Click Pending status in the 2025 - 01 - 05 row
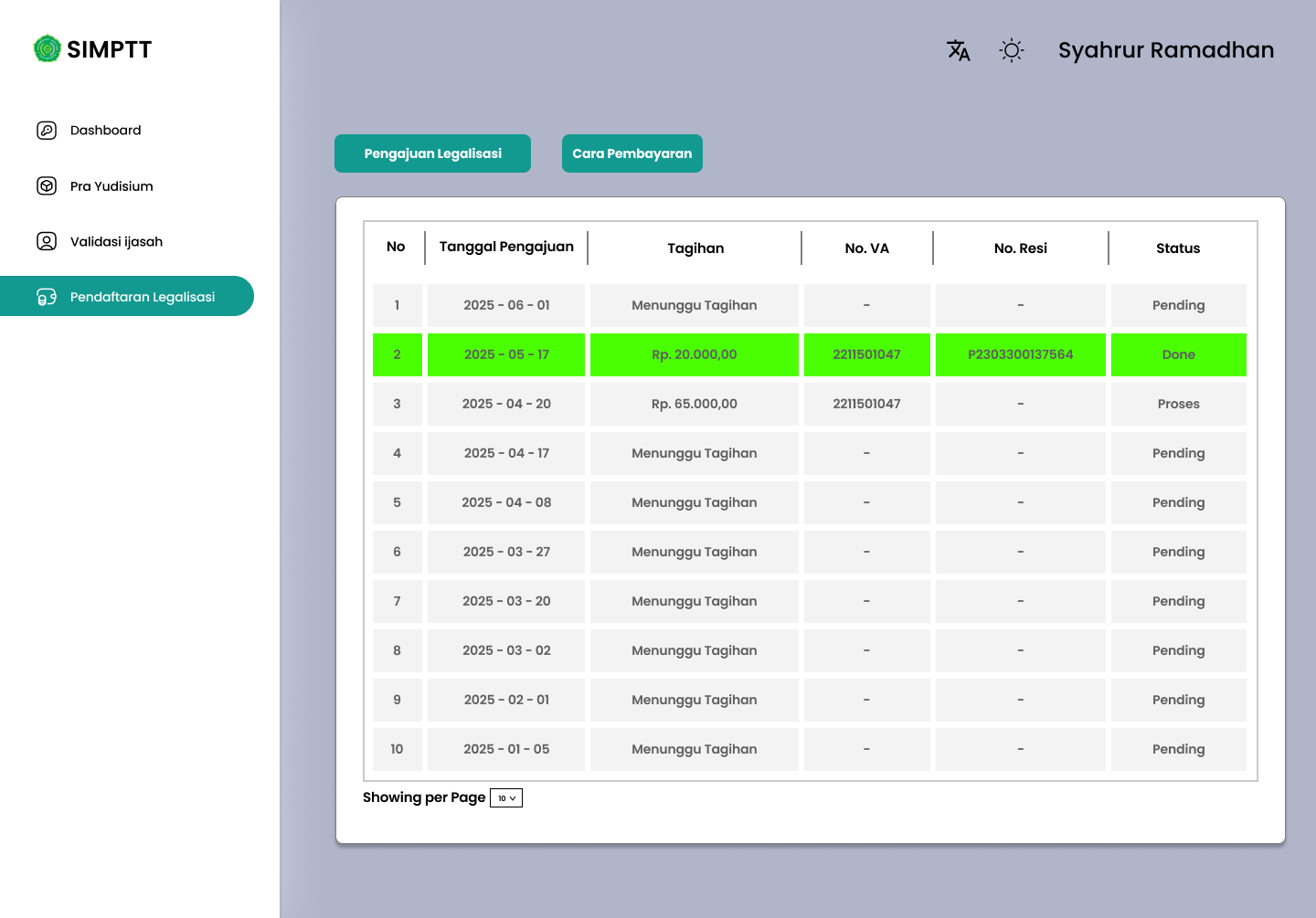The width and height of the screenshot is (1316, 918). point(1179,749)
